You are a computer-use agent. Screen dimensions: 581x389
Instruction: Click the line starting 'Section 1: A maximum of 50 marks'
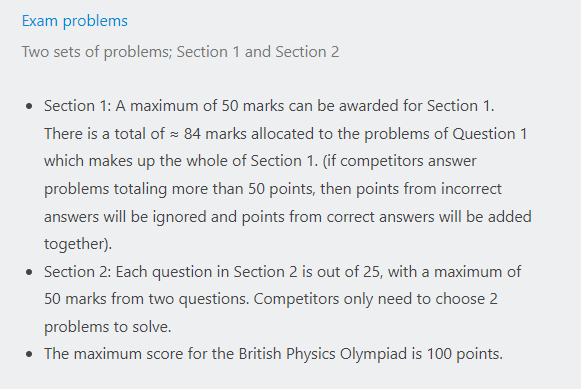point(269,106)
